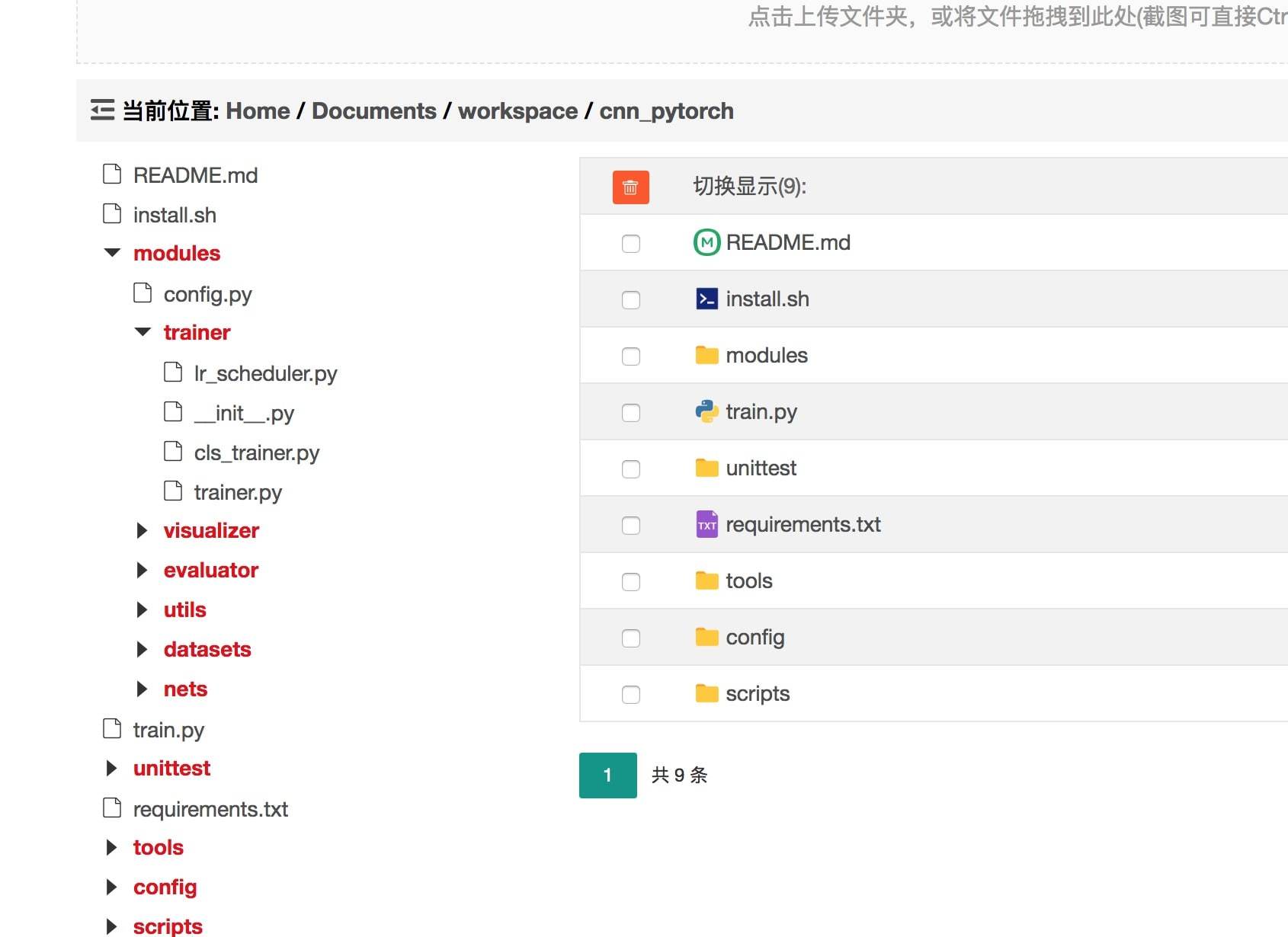Click the folder icon for modules row
Image resolution: width=1288 pixels, height=937 pixels.
coord(706,355)
